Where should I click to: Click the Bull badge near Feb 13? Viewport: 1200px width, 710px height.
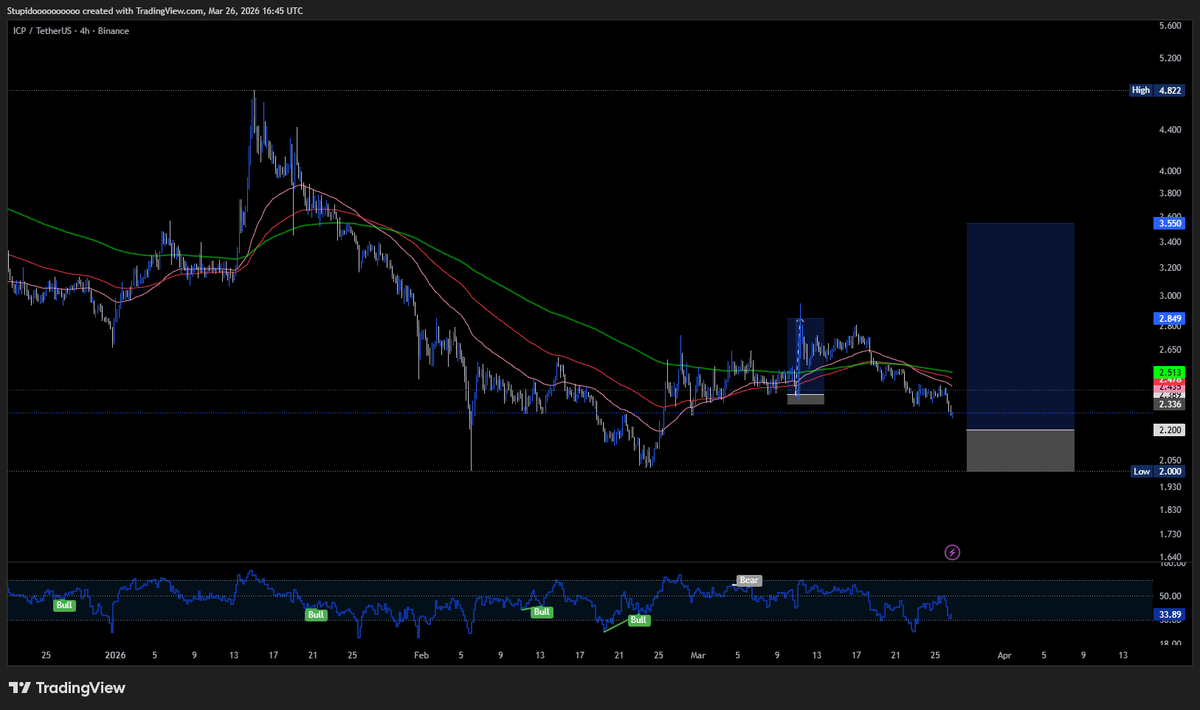(540, 611)
